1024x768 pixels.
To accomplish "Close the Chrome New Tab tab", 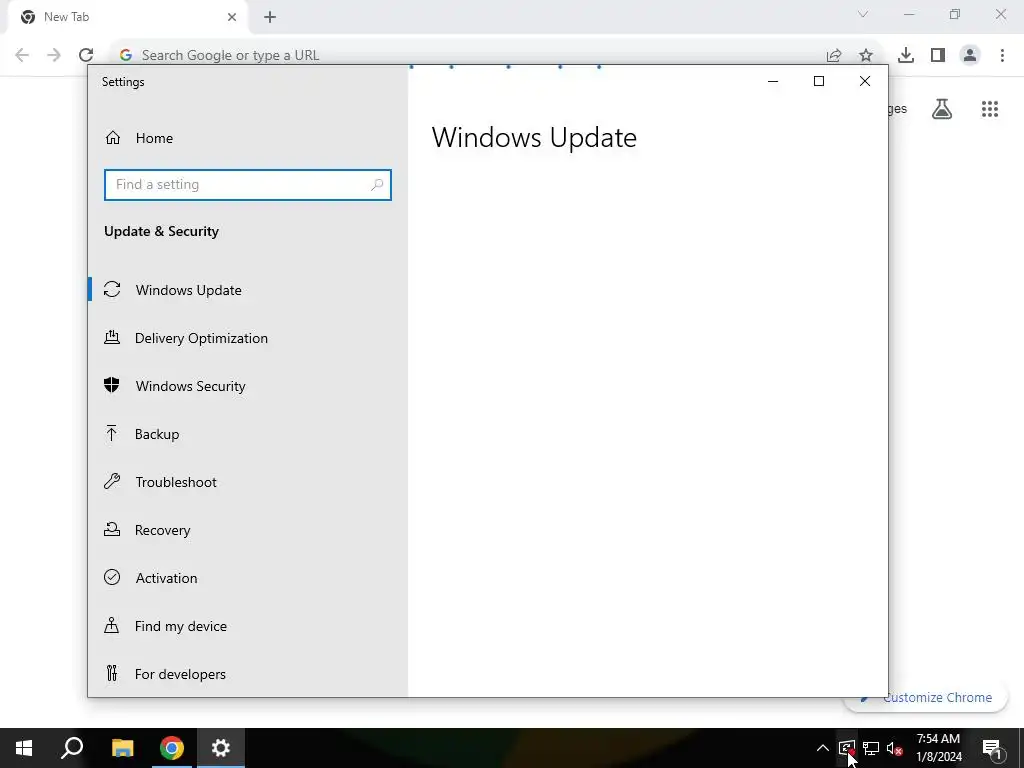I will pyautogui.click(x=232, y=17).
